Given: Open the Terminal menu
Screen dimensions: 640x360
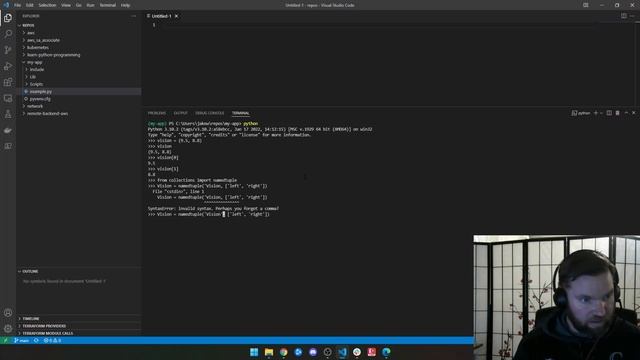Looking at the screenshot, I should click(108, 5).
